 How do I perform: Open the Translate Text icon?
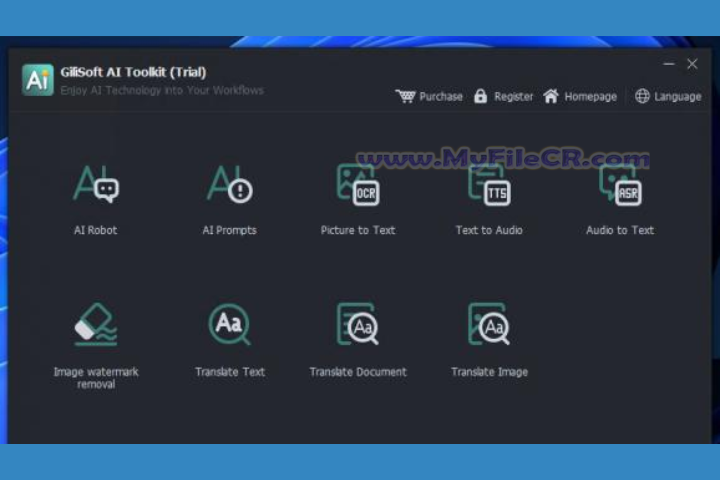tap(230, 324)
